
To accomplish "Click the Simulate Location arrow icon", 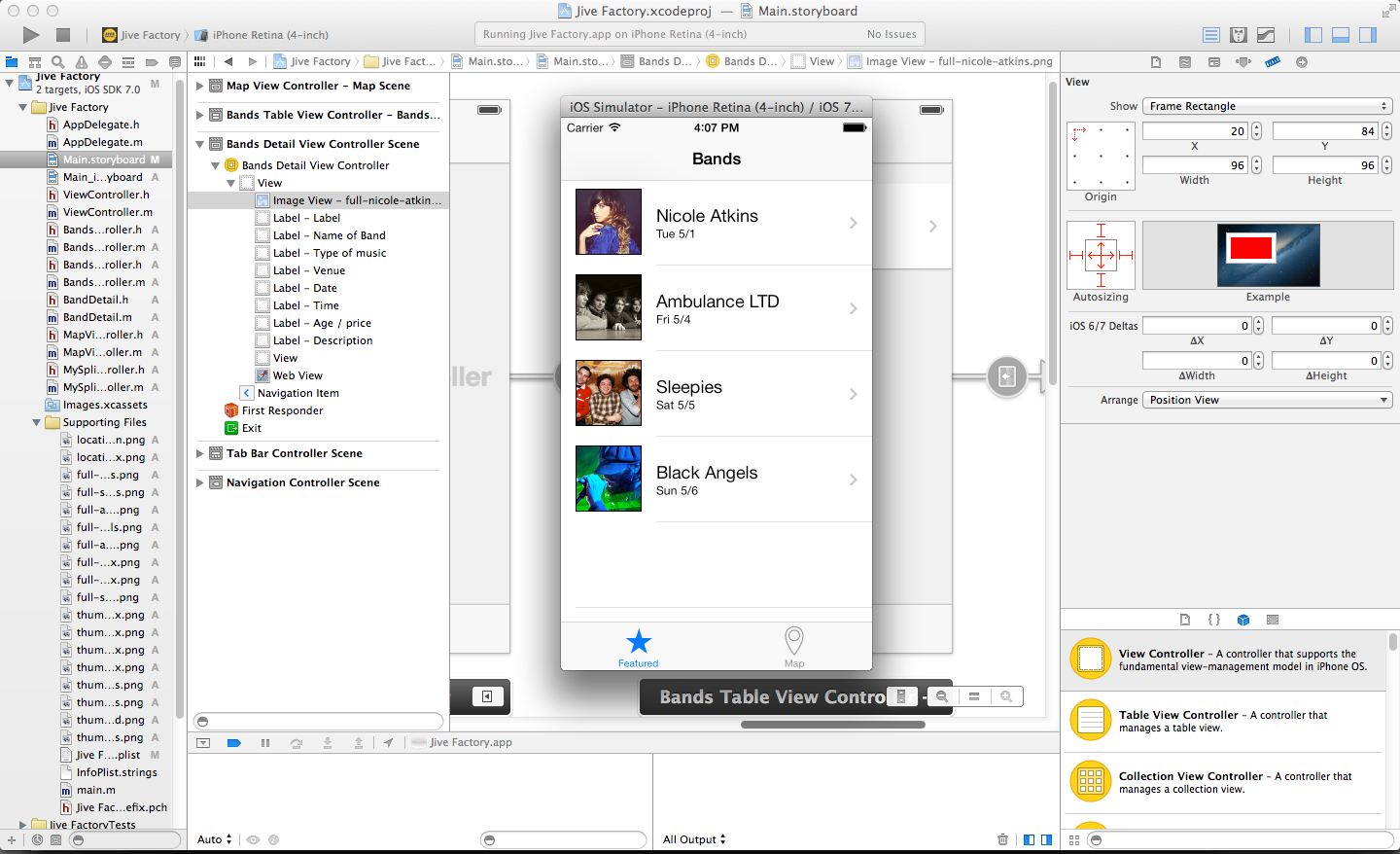I will [388, 742].
